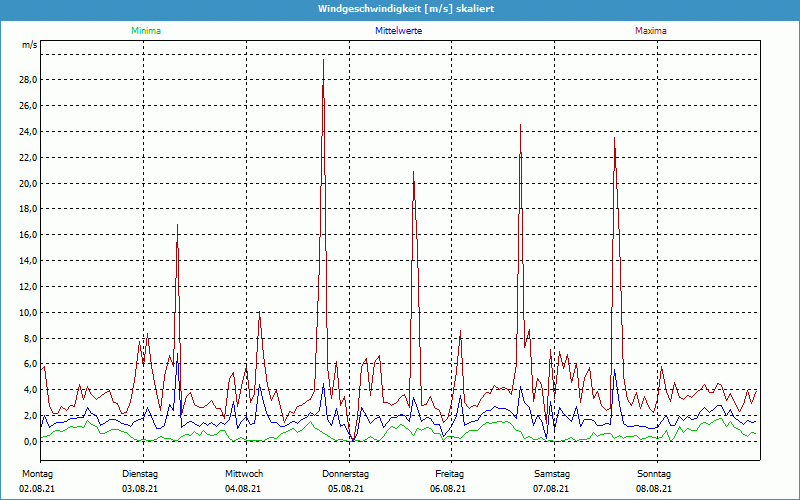The height and width of the screenshot is (500, 800).
Task: Click the 22,0 y-axis value
Action: click(x=30, y=158)
